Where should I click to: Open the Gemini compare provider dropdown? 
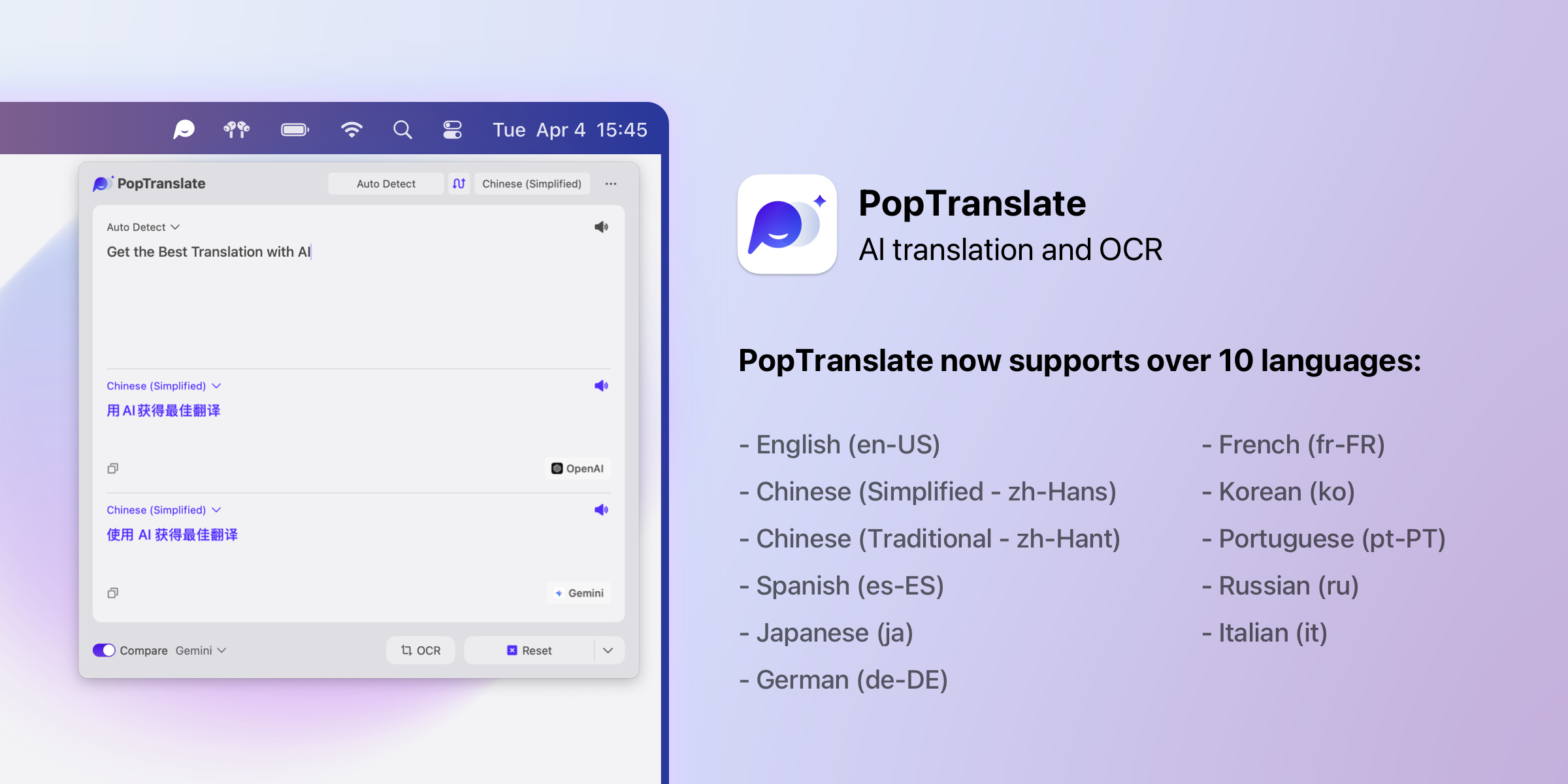click(201, 650)
